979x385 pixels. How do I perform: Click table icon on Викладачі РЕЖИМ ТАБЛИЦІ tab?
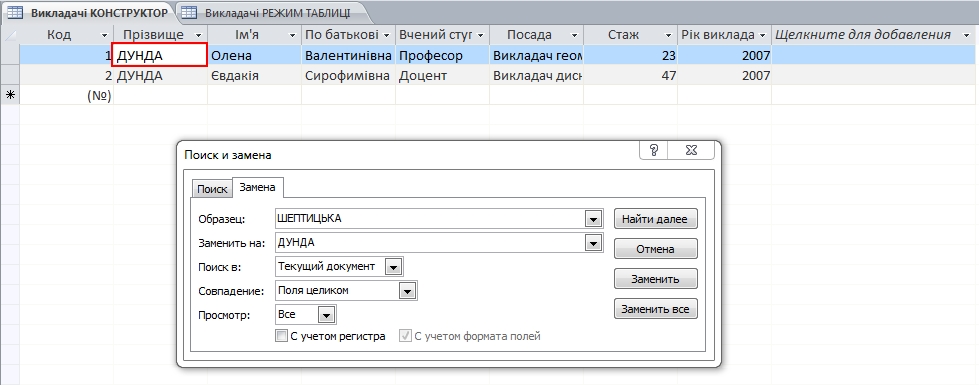pyautogui.click(x=189, y=12)
